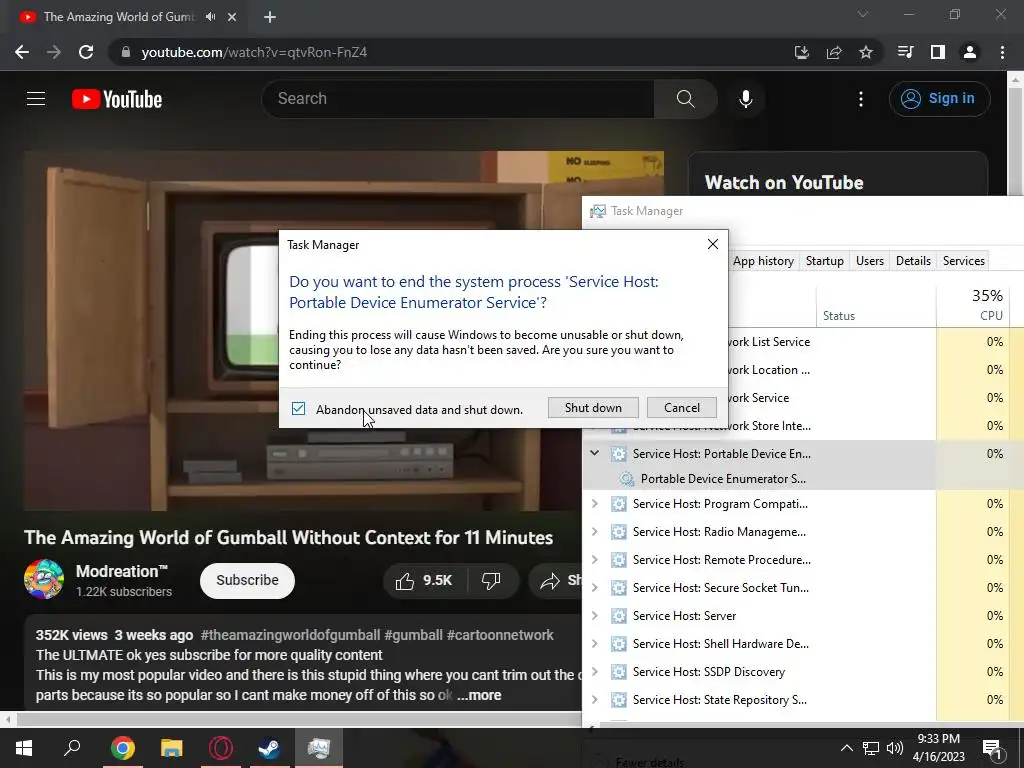Open Chrome media controls icon
Image resolution: width=1024 pixels, height=768 pixels.
(906, 52)
